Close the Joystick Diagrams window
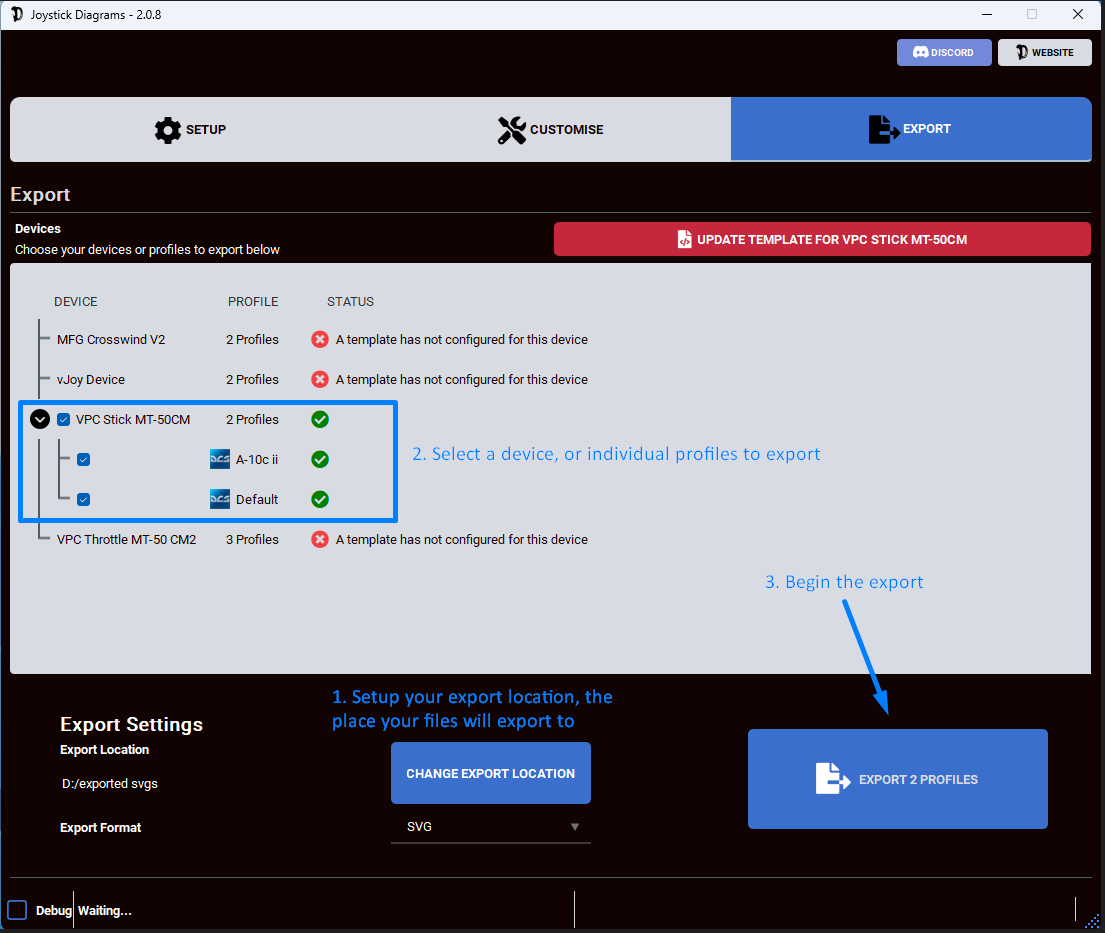The height and width of the screenshot is (933, 1105). click(x=1078, y=14)
